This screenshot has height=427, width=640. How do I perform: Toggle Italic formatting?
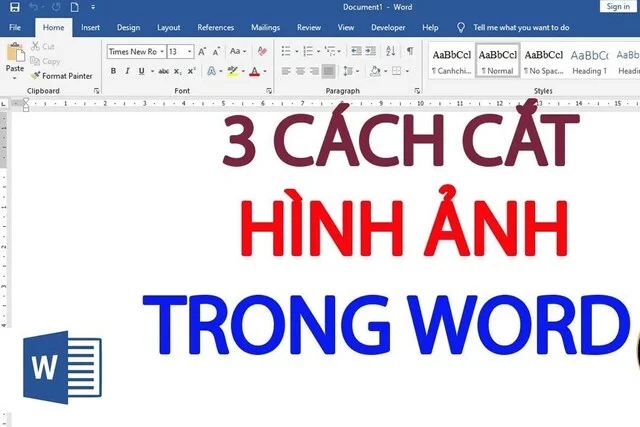(127, 71)
